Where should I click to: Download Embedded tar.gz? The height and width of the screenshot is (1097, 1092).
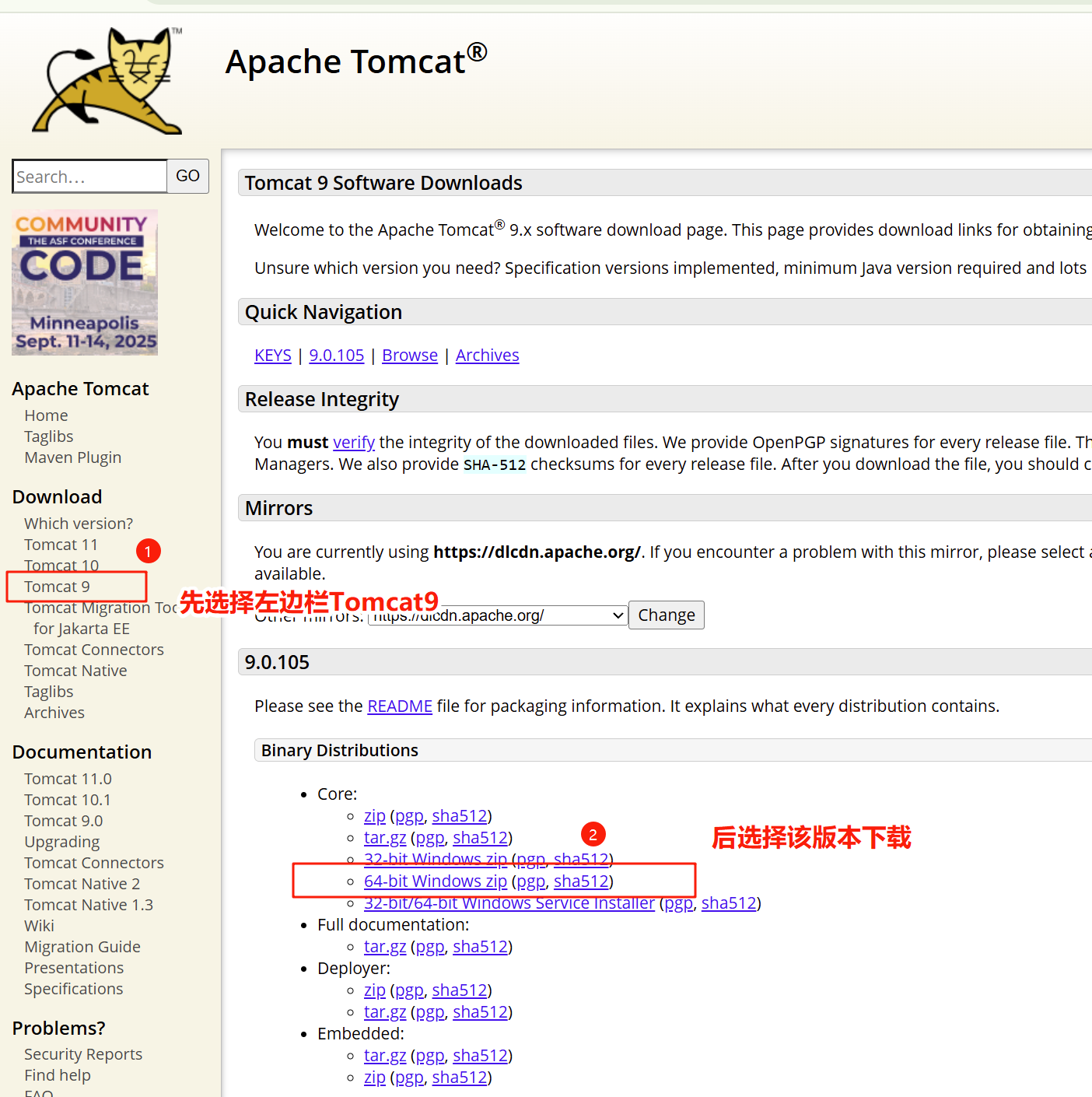[x=385, y=1056]
